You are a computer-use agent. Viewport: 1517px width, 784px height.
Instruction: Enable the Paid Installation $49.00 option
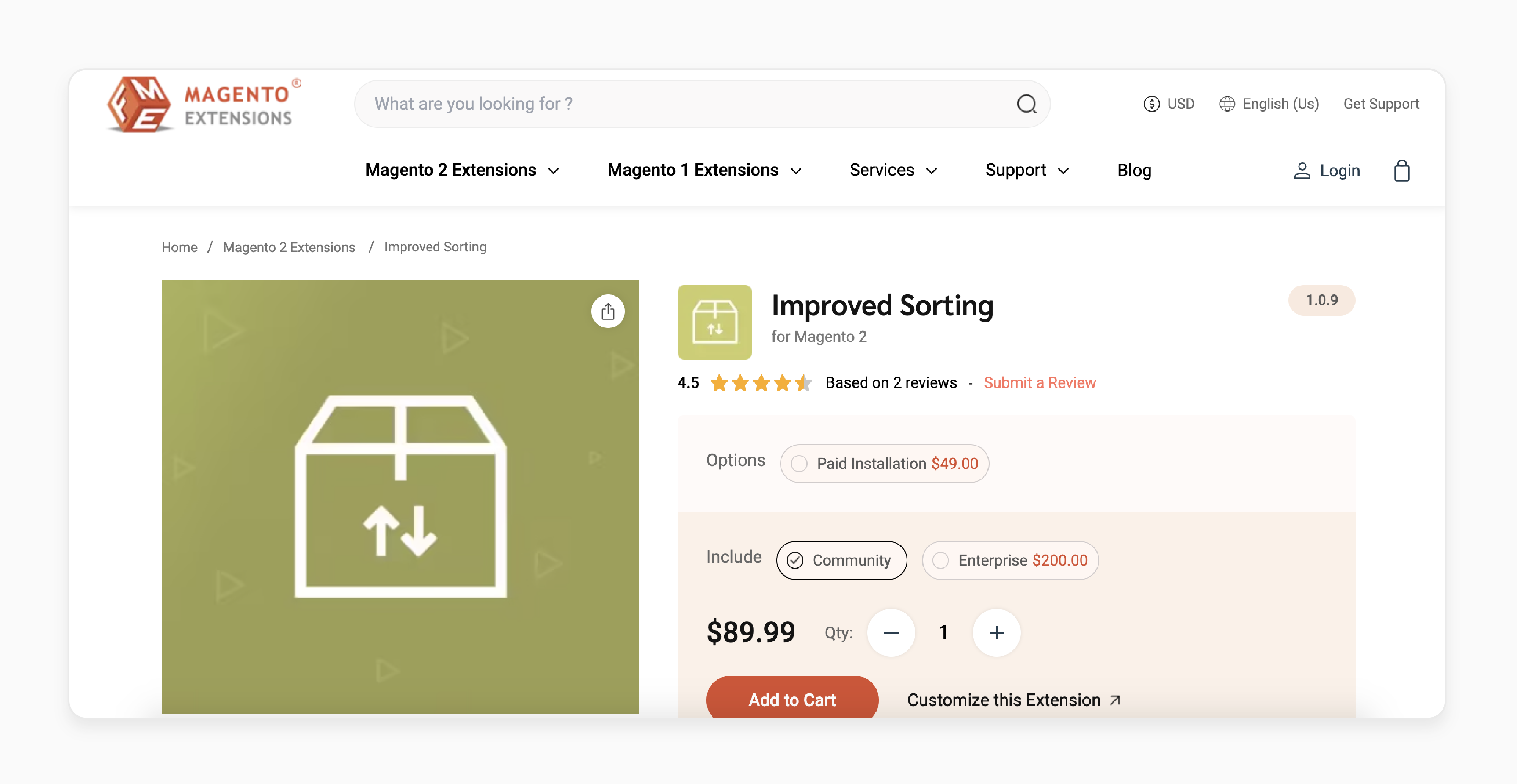click(x=799, y=463)
